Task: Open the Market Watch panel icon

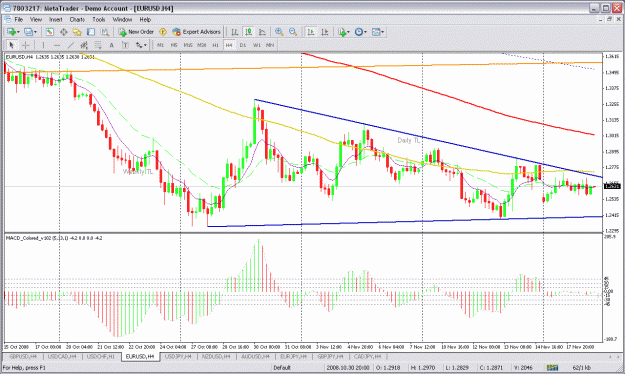Action: point(49,32)
